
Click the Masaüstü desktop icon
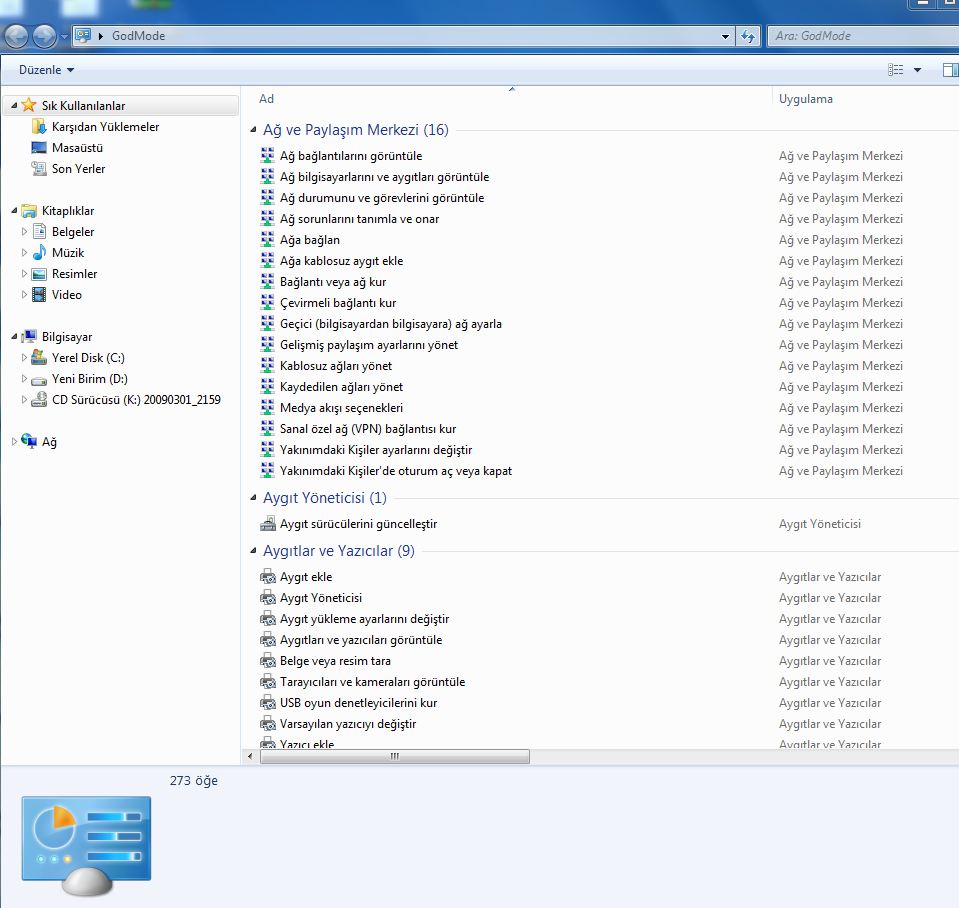(x=39, y=147)
